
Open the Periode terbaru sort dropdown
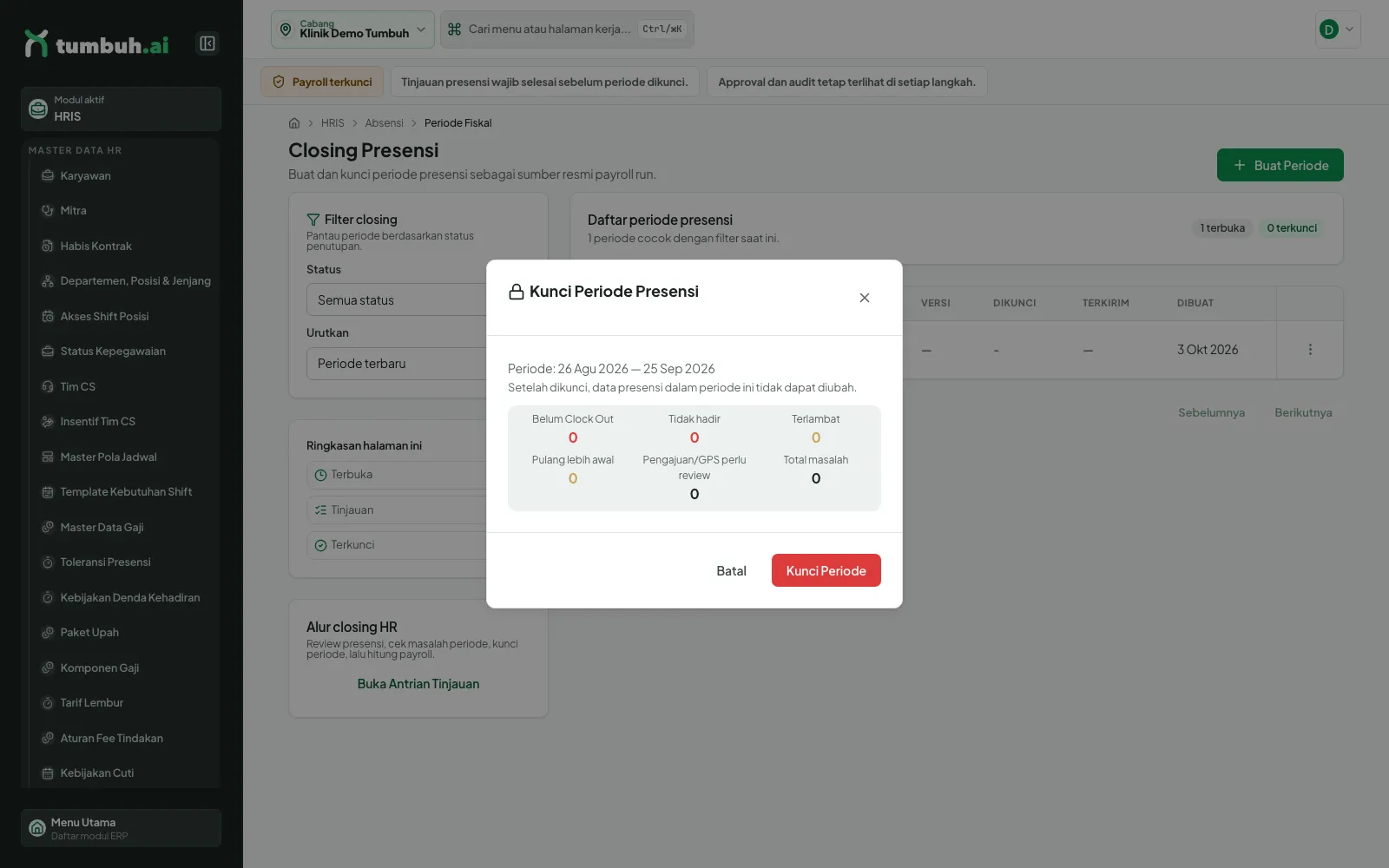[x=396, y=364]
